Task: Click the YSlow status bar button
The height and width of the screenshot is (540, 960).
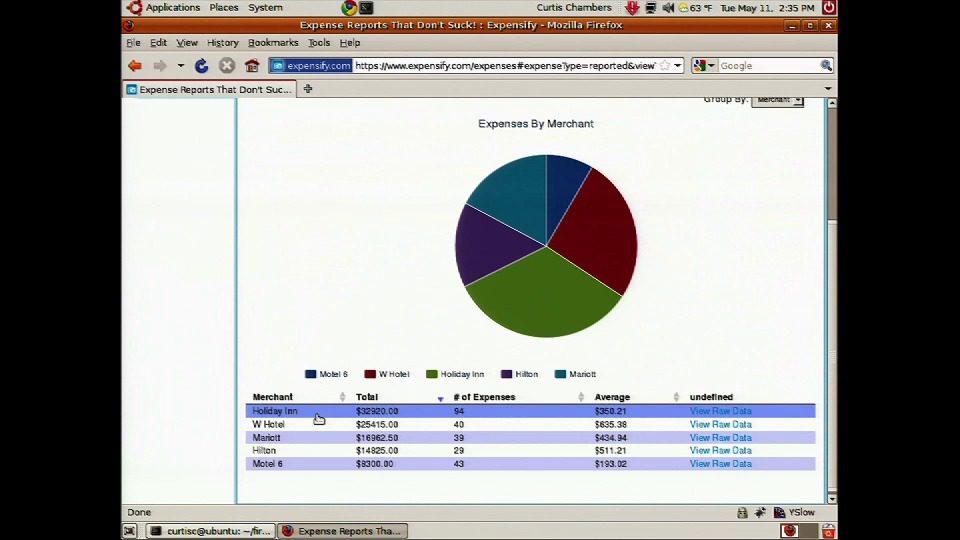Action: (x=794, y=512)
